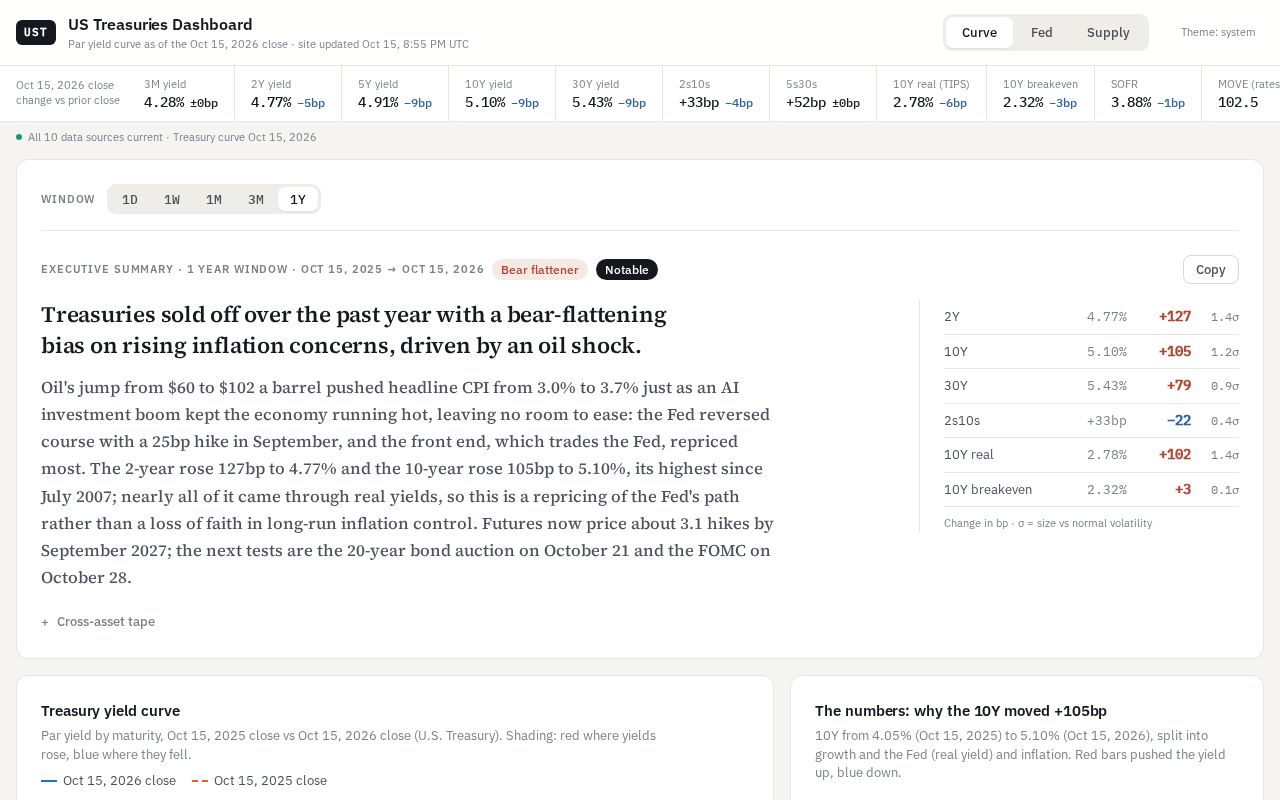Click the Bear flattener tag

540,269
